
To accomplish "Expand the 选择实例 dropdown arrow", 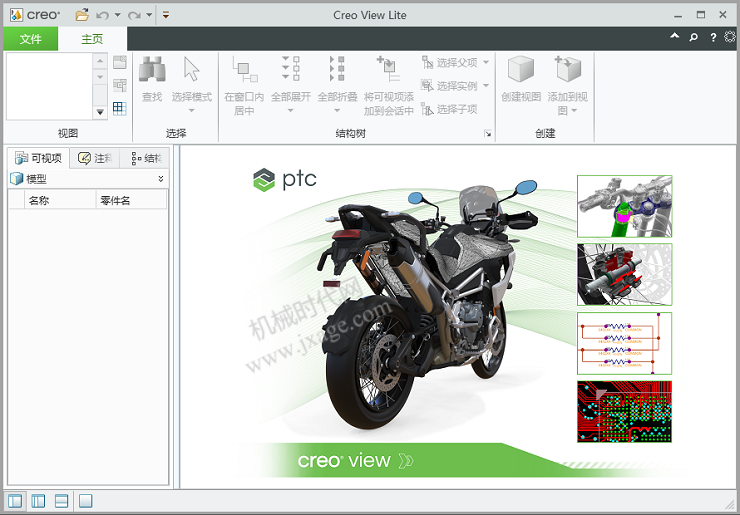I will 486,85.
